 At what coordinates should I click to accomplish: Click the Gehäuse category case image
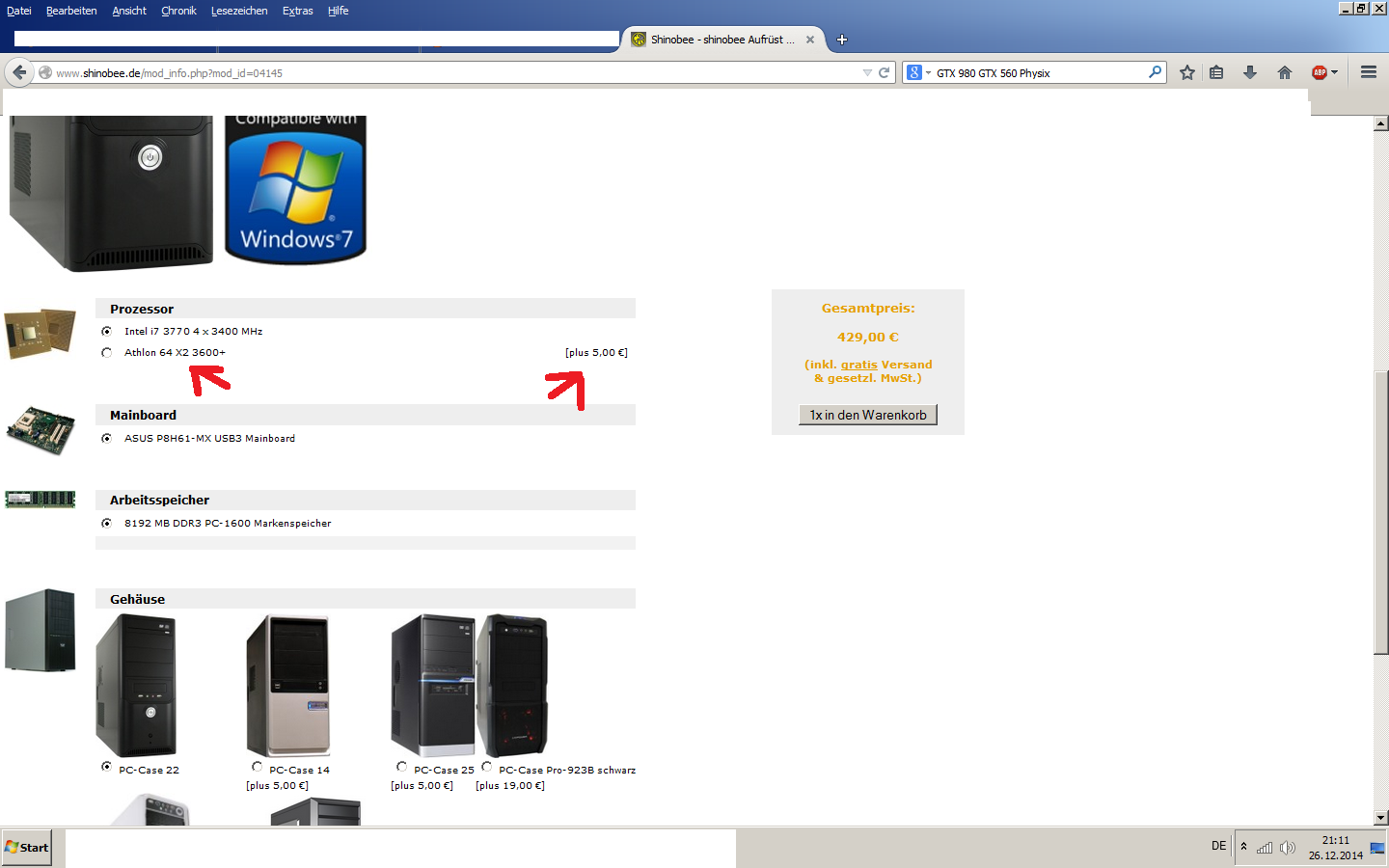coord(41,631)
